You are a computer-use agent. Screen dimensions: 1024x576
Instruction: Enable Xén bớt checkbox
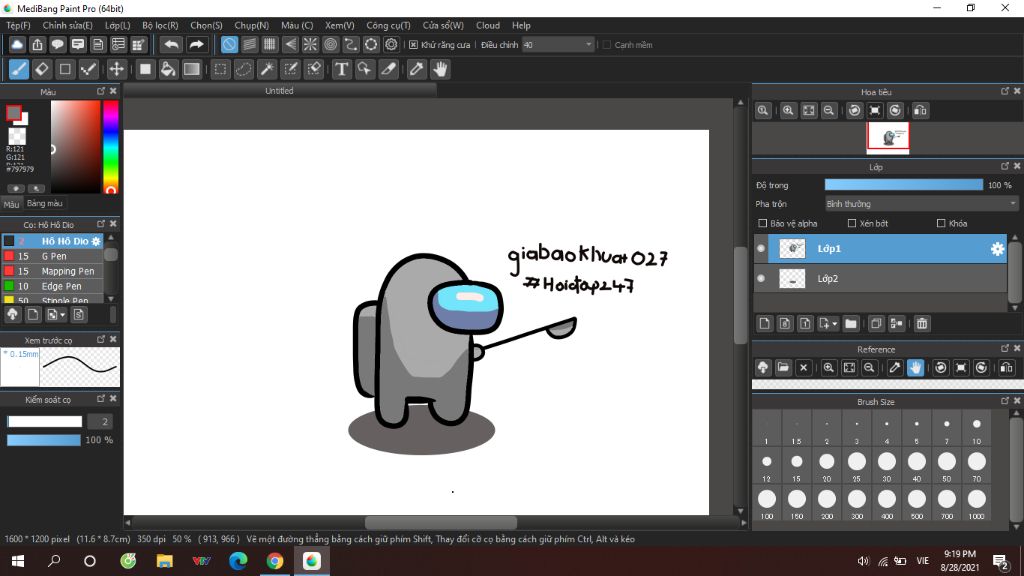[852, 223]
